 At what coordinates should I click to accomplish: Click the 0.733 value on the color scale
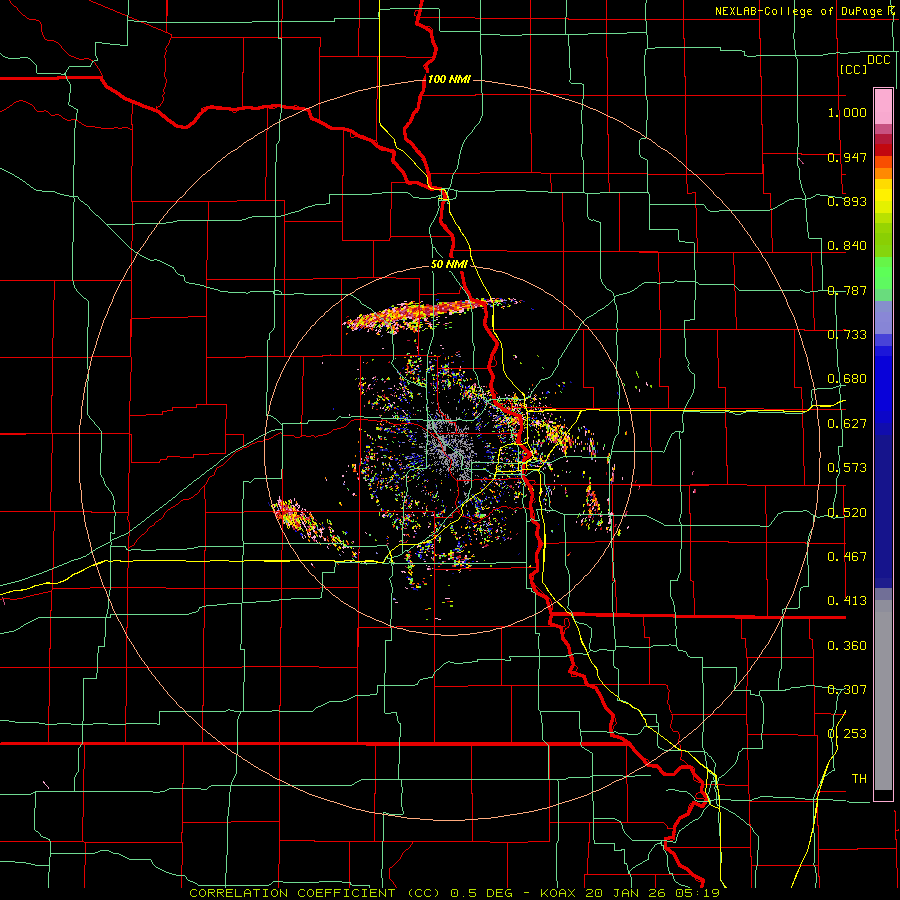pyautogui.click(x=847, y=335)
